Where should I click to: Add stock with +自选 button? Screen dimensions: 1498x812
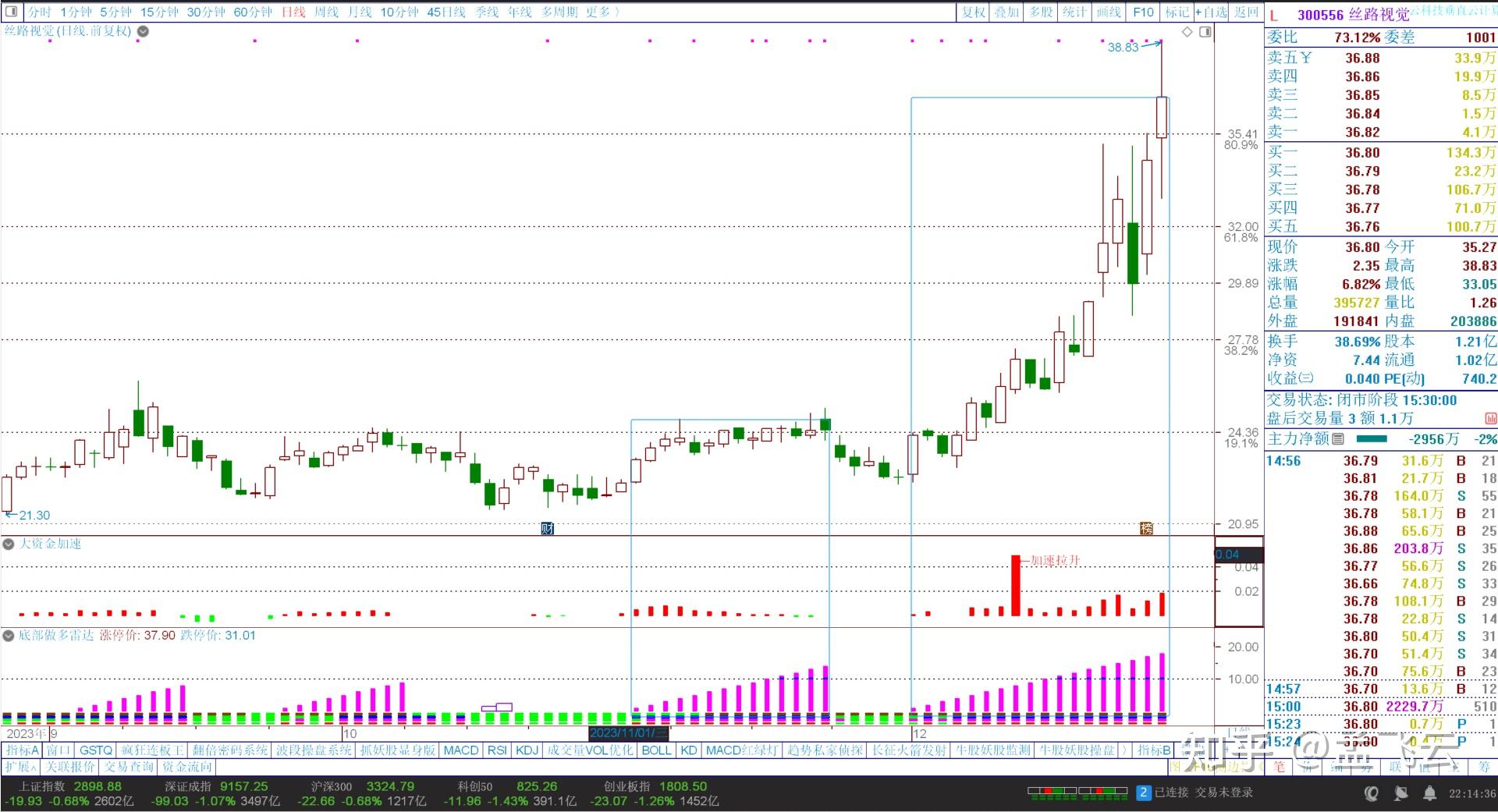[1212, 12]
